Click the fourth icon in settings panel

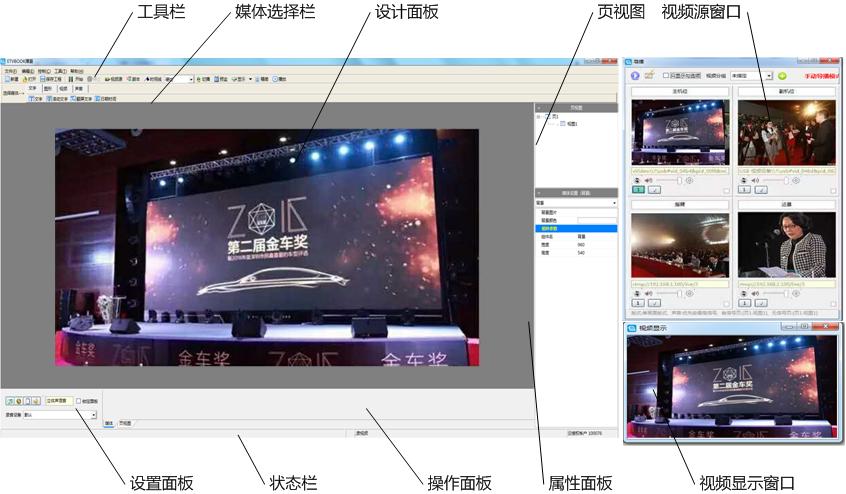[x=36, y=401]
